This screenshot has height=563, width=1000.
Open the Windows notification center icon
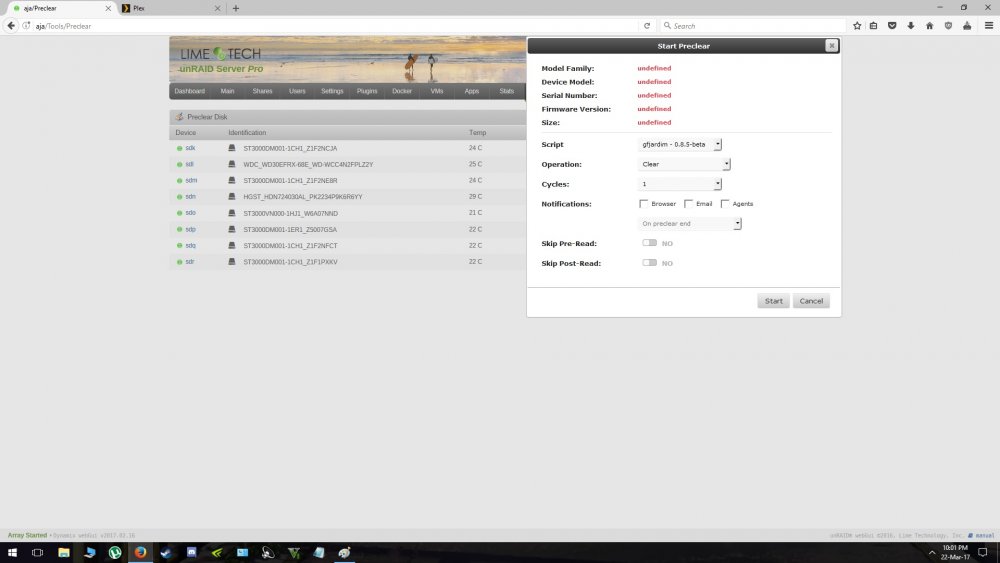[983, 552]
